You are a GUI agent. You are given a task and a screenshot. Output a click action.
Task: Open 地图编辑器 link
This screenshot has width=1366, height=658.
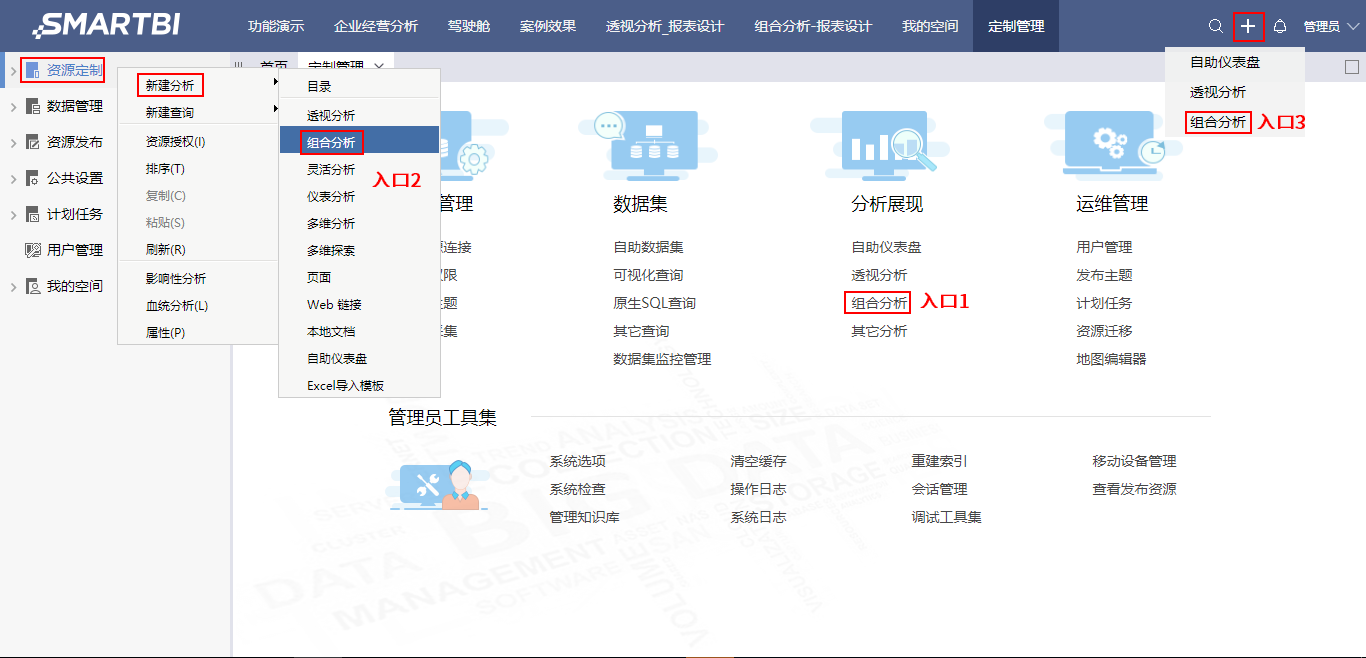(1112, 359)
